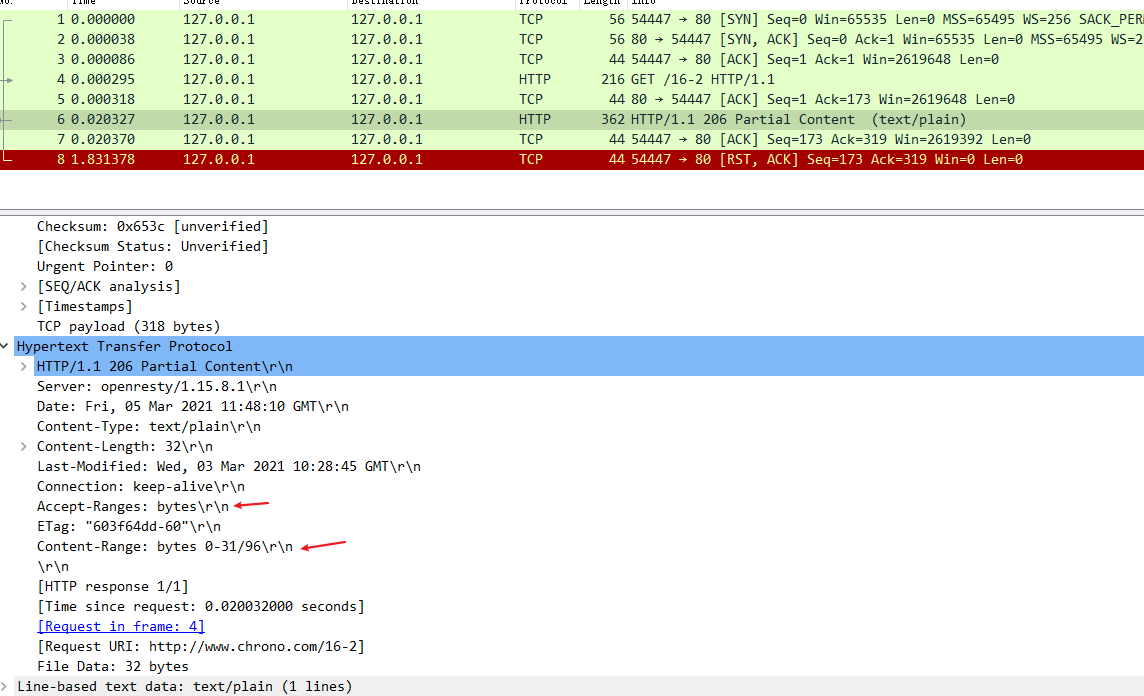1144x696 pixels.
Task: Click the Protocol column header
Action: coord(543,3)
